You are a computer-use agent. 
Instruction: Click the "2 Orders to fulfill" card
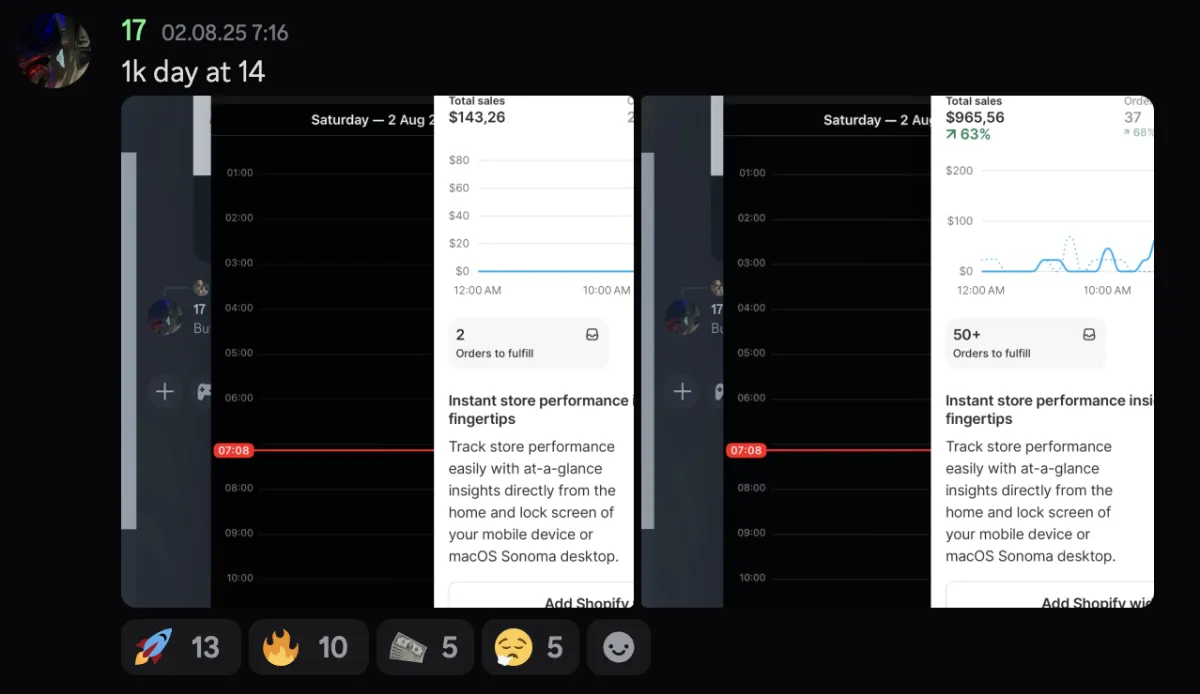tap(528, 343)
